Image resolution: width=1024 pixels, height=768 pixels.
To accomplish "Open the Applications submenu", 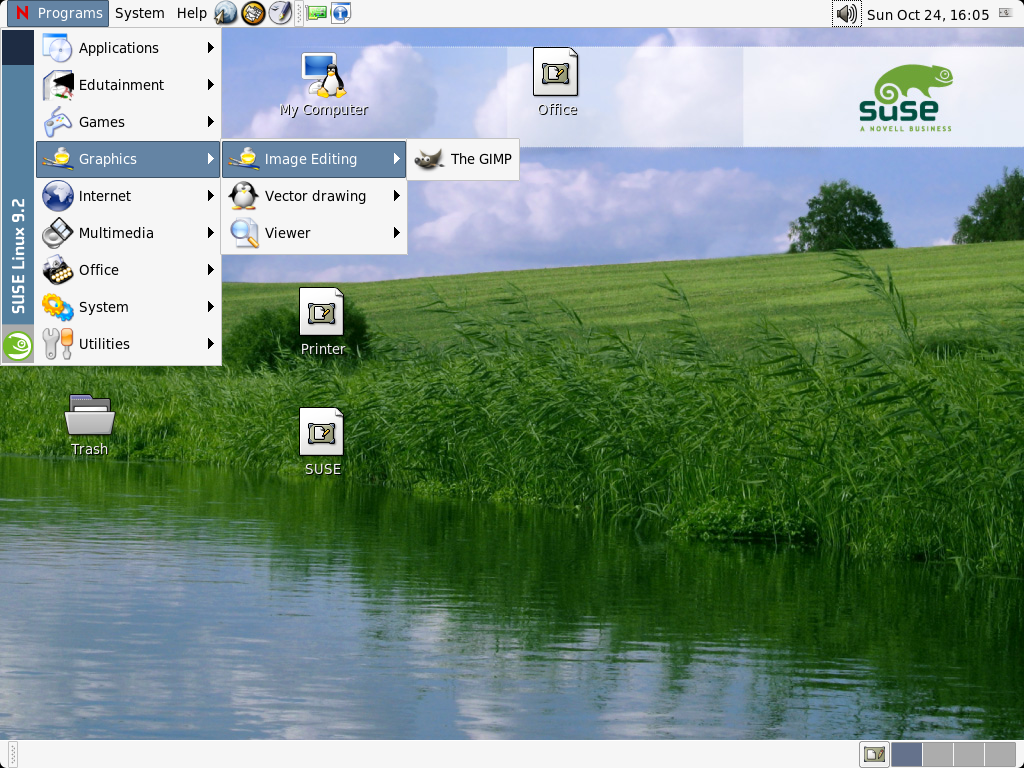I will (128, 48).
